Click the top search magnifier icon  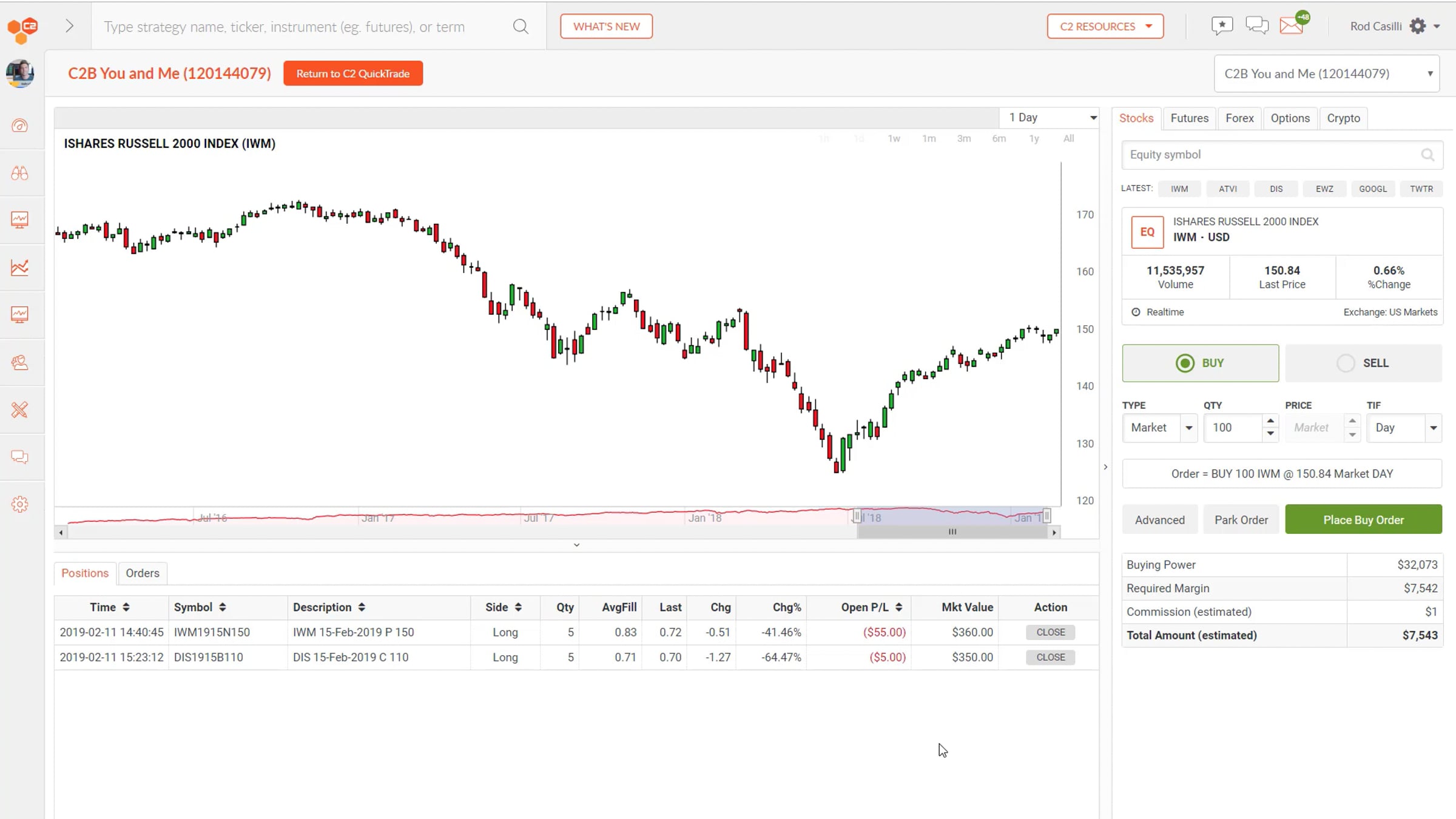[x=521, y=26]
